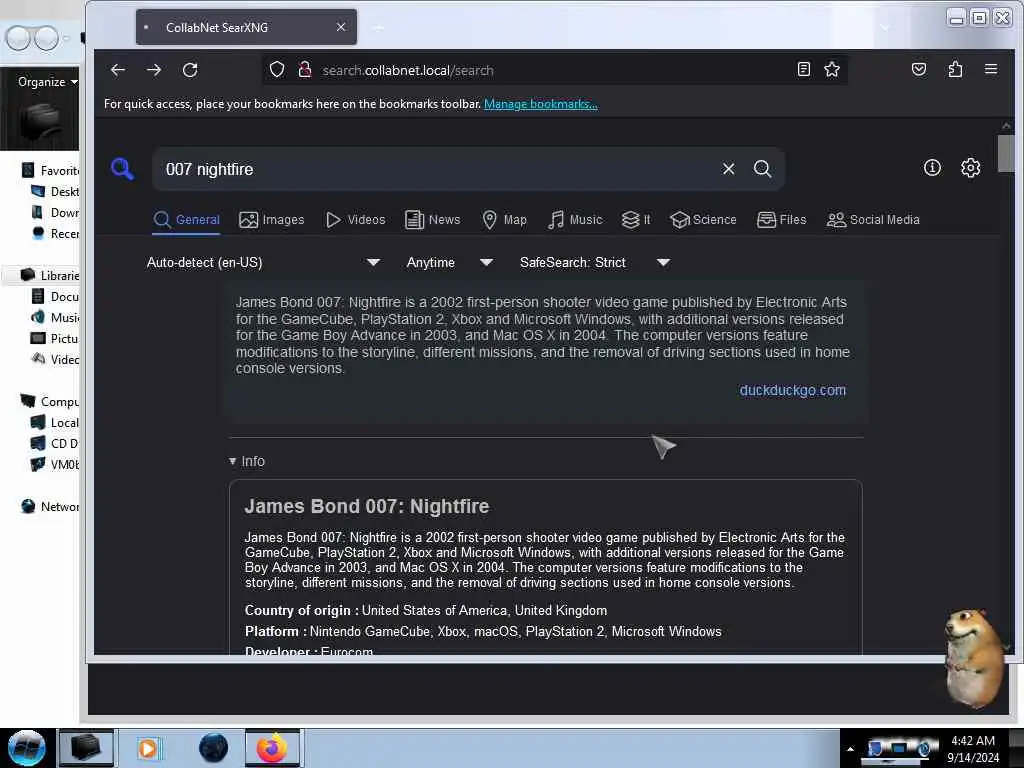
Task: Click the address bar URL
Action: tap(408, 71)
